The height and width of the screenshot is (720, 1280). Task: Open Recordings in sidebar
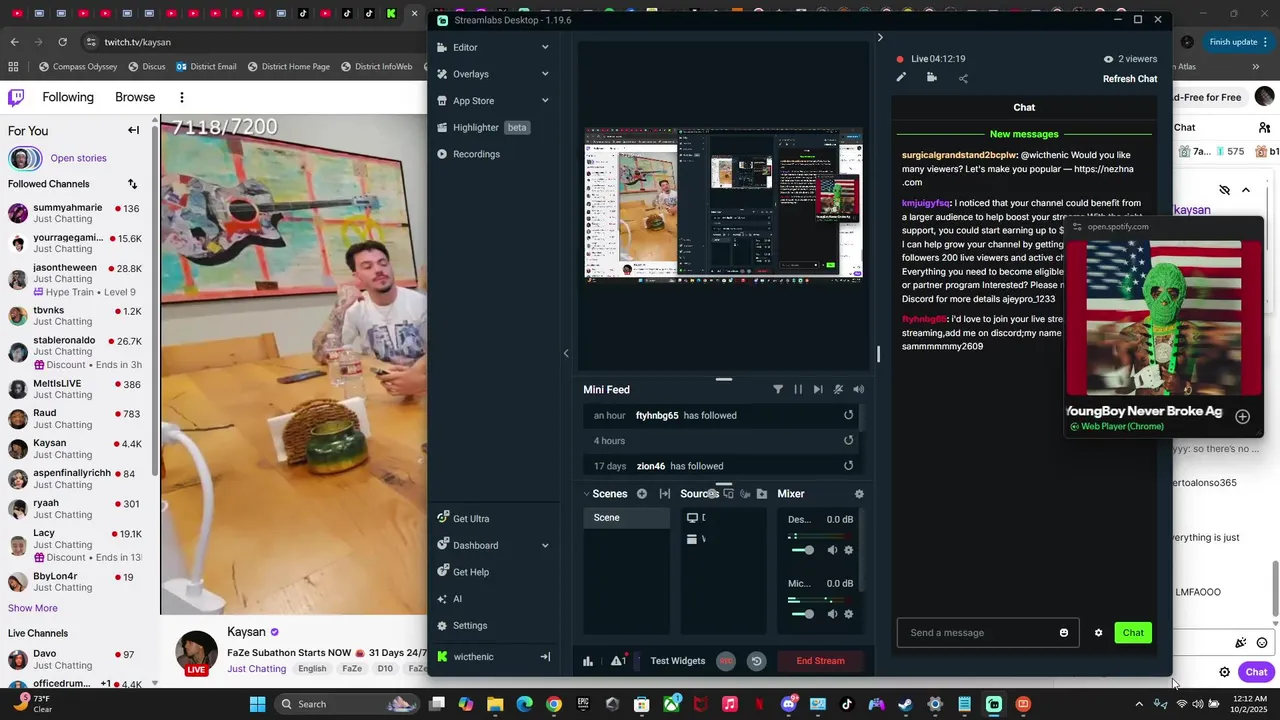tap(468, 154)
